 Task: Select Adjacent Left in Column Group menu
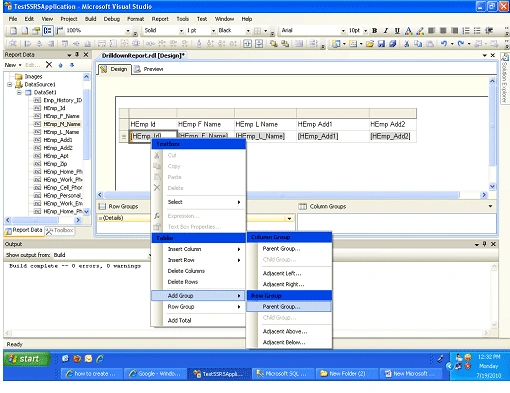tap(289, 273)
